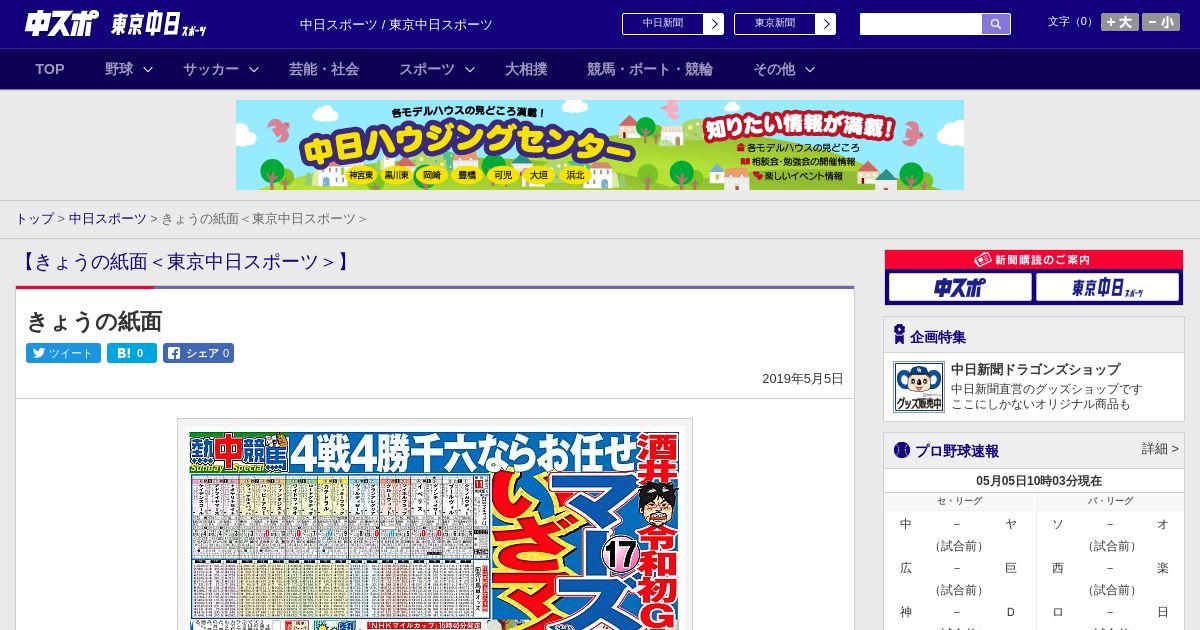1200x630 pixels.
Task: Focus the header search input field
Action: pos(921,24)
